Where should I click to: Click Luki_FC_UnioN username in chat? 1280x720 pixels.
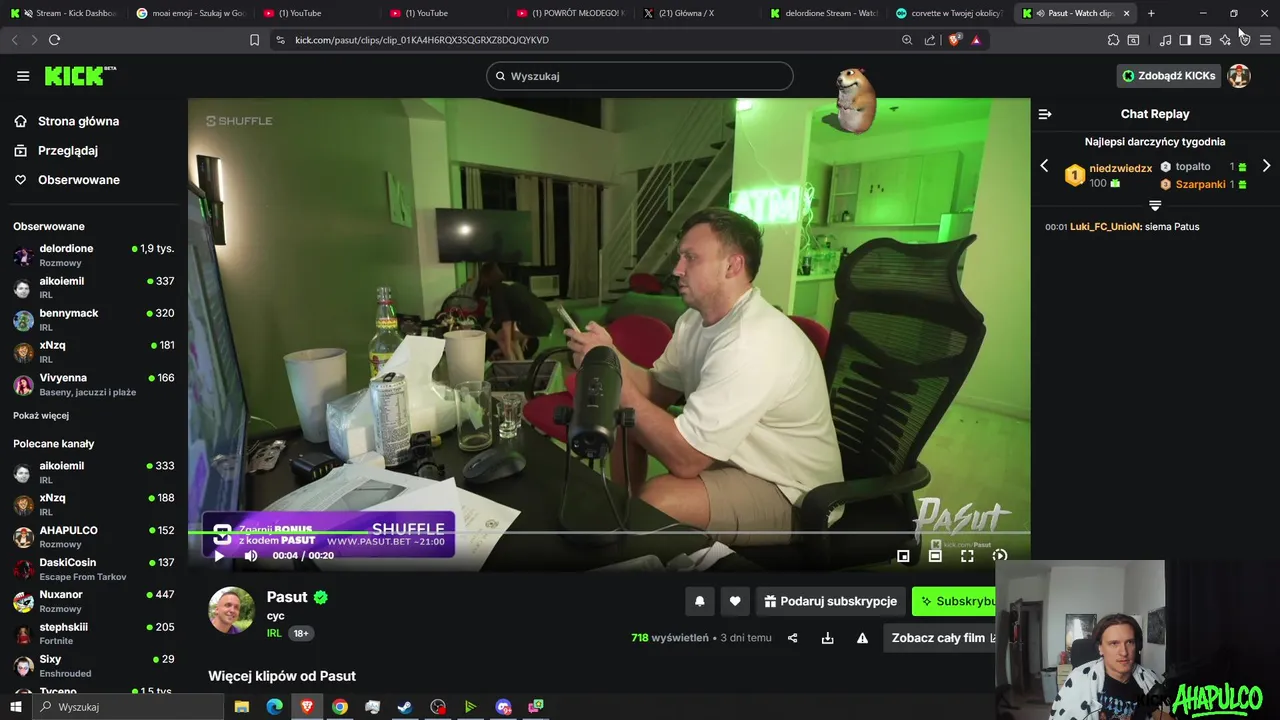click(1105, 227)
